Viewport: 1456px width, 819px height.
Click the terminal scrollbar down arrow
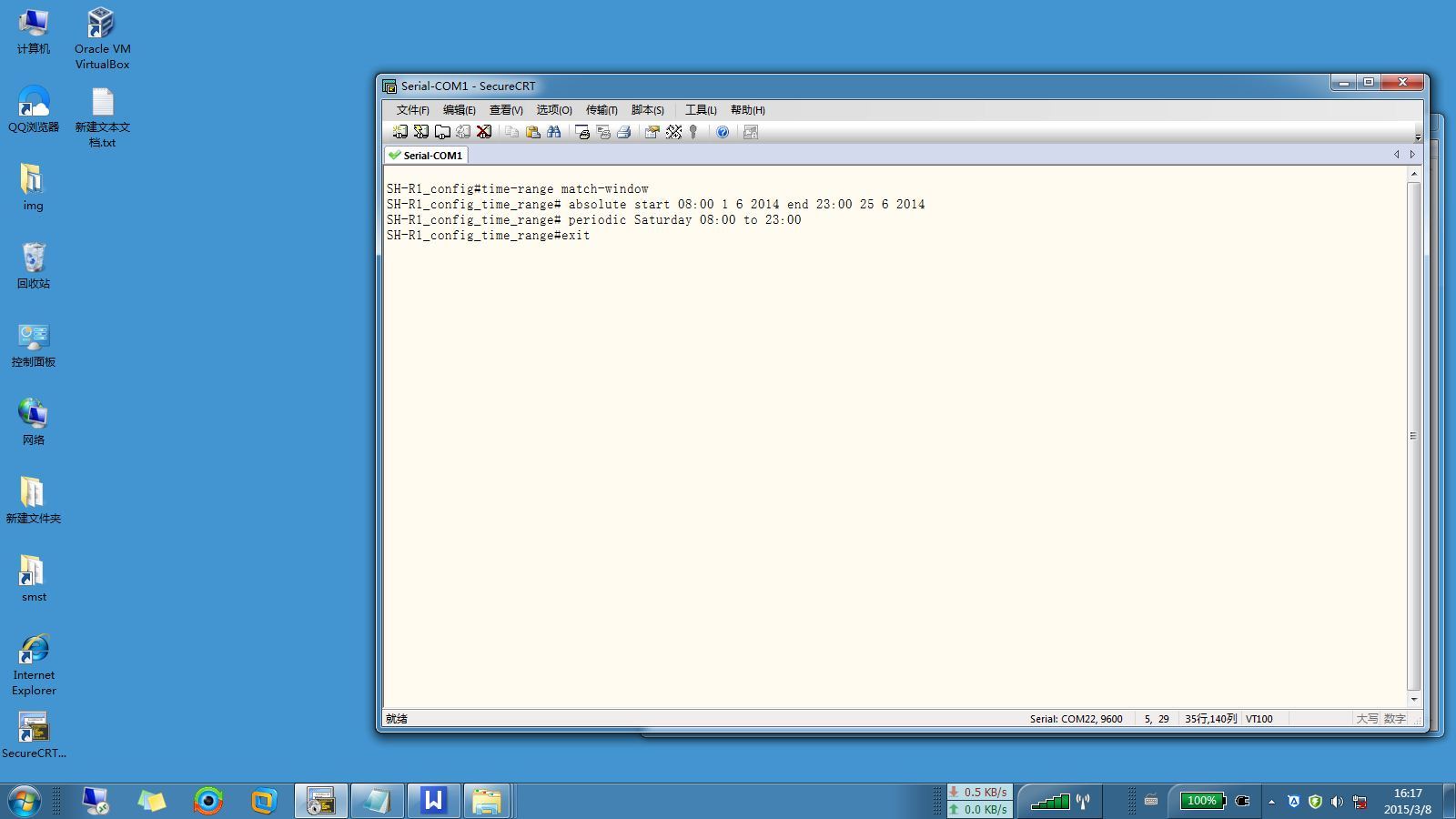click(1413, 699)
